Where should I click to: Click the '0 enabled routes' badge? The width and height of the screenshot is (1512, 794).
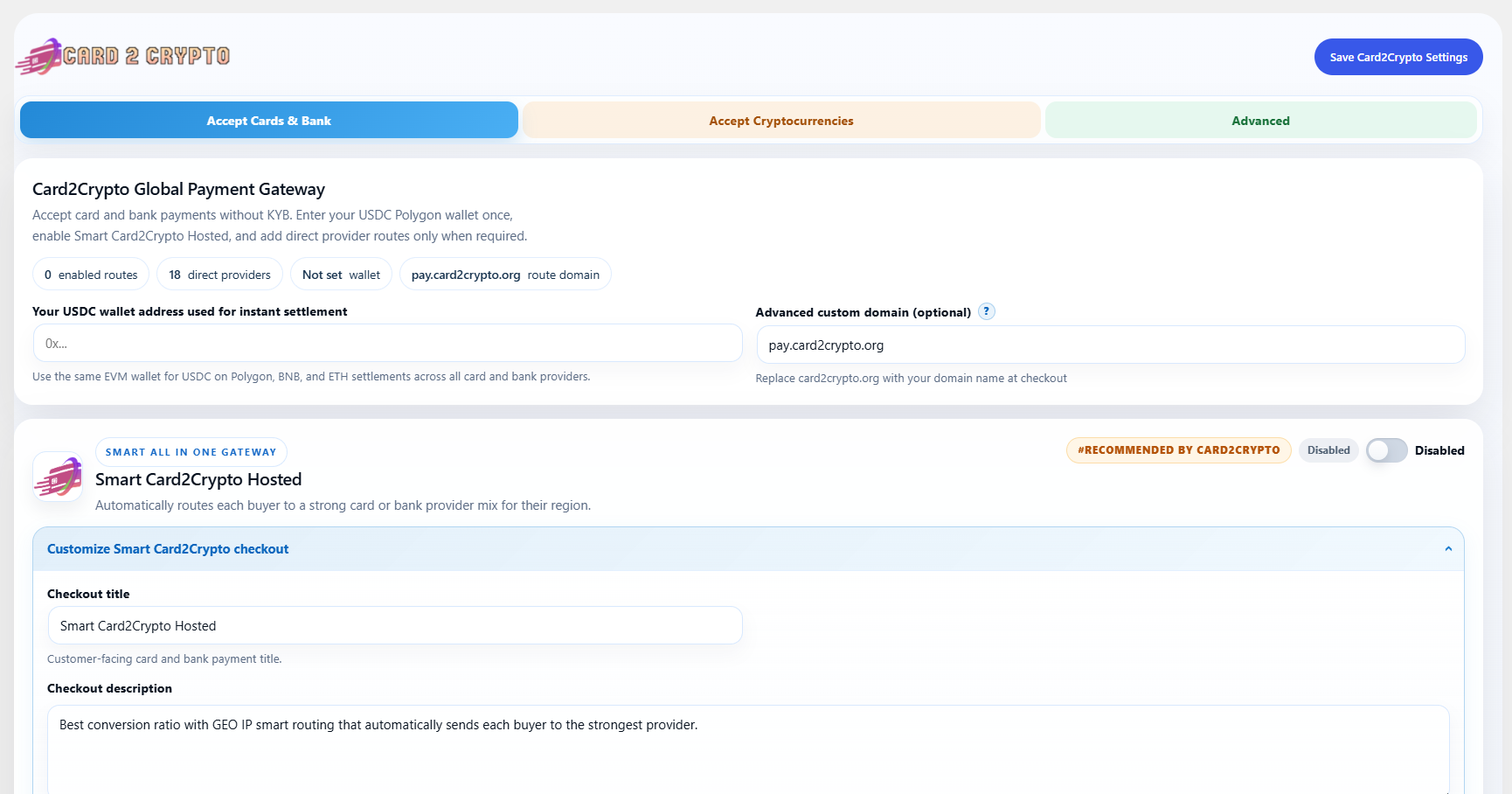point(91,275)
